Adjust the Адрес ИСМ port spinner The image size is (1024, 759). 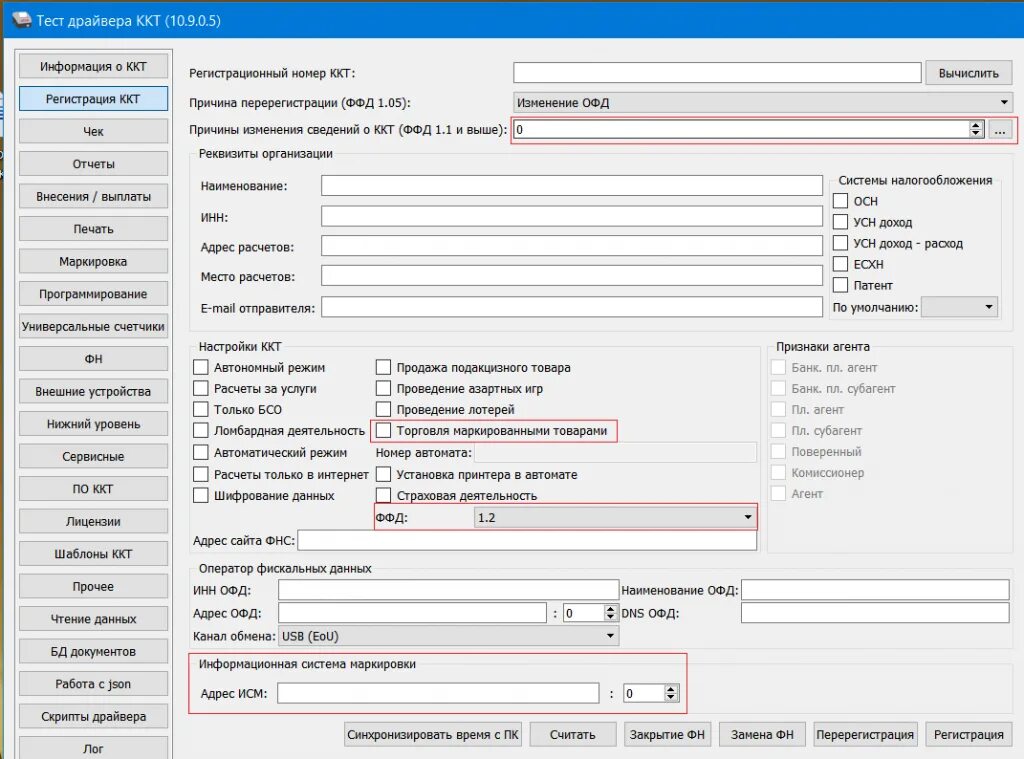click(671, 693)
